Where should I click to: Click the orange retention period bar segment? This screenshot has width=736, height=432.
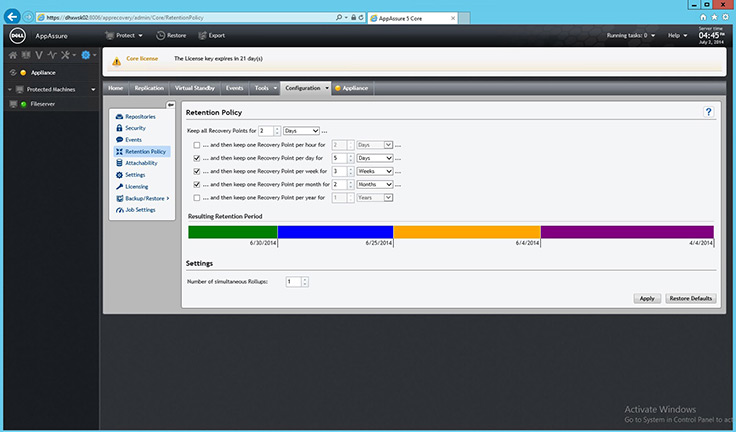pyautogui.click(x=467, y=232)
